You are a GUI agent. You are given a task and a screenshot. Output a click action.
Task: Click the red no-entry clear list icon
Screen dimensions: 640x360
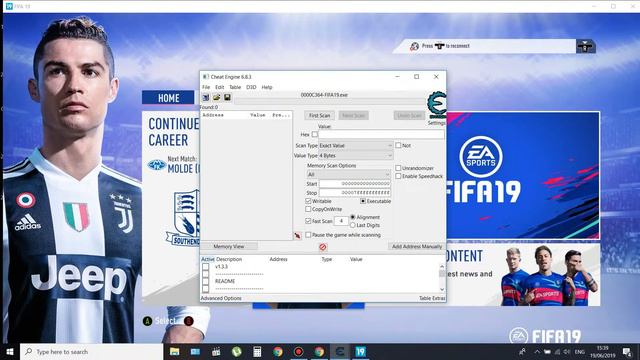pos(322,247)
